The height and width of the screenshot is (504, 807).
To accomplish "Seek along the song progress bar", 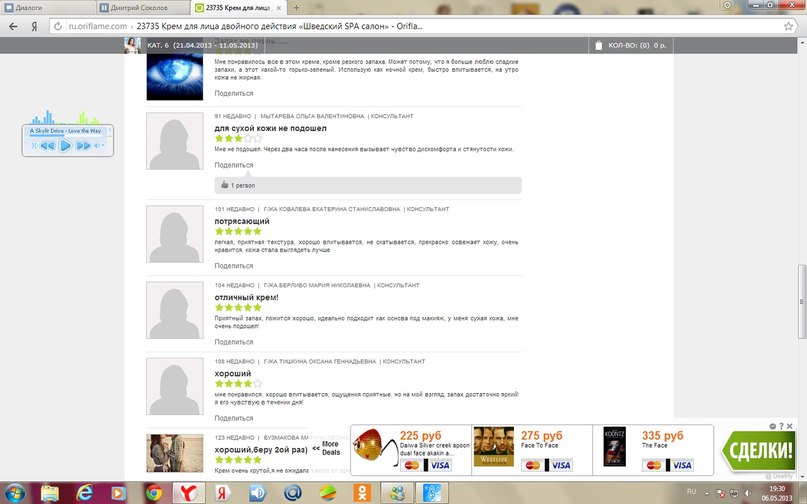I will [65, 136].
